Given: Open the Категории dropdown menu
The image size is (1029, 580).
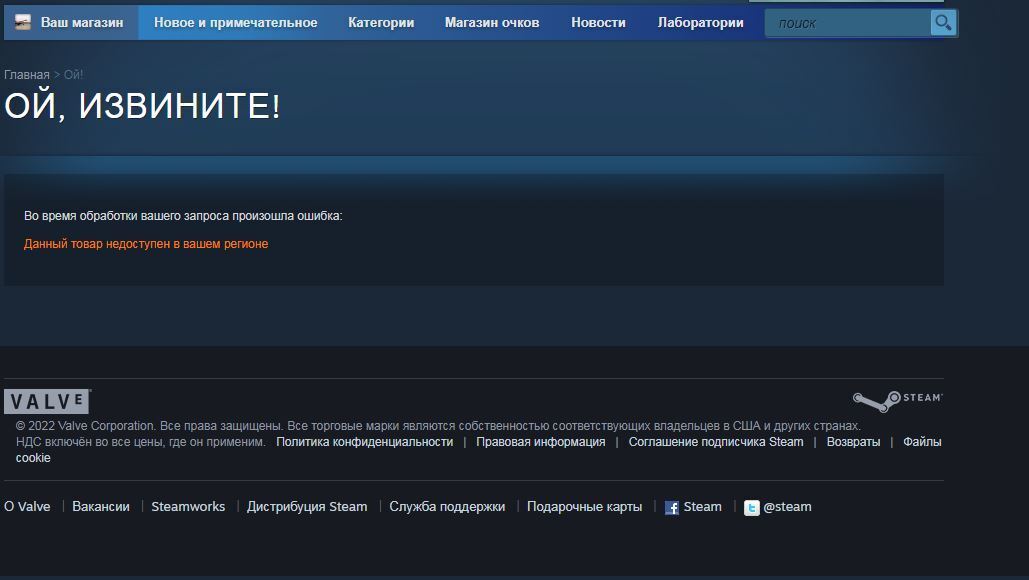Looking at the screenshot, I should click(x=381, y=23).
